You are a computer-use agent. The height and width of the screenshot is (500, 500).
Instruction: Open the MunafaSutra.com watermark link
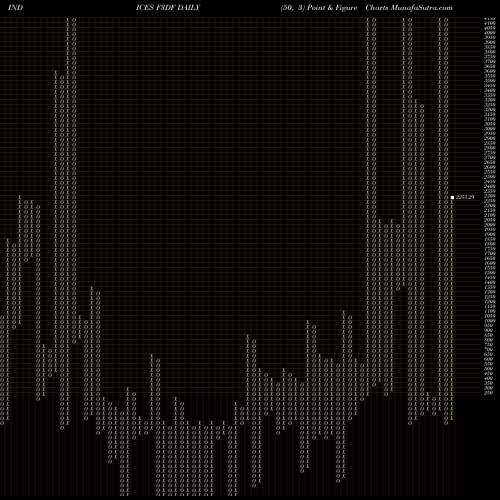422,7
